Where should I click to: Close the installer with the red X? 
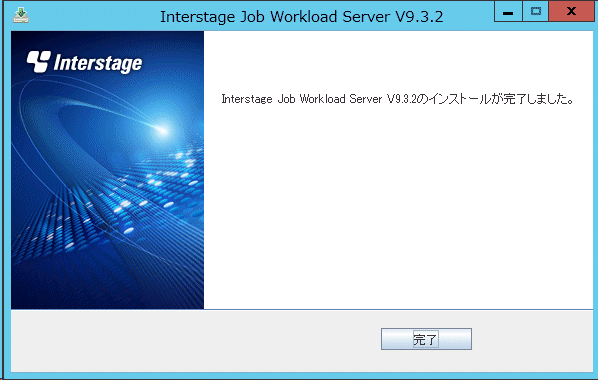pos(571,11)
